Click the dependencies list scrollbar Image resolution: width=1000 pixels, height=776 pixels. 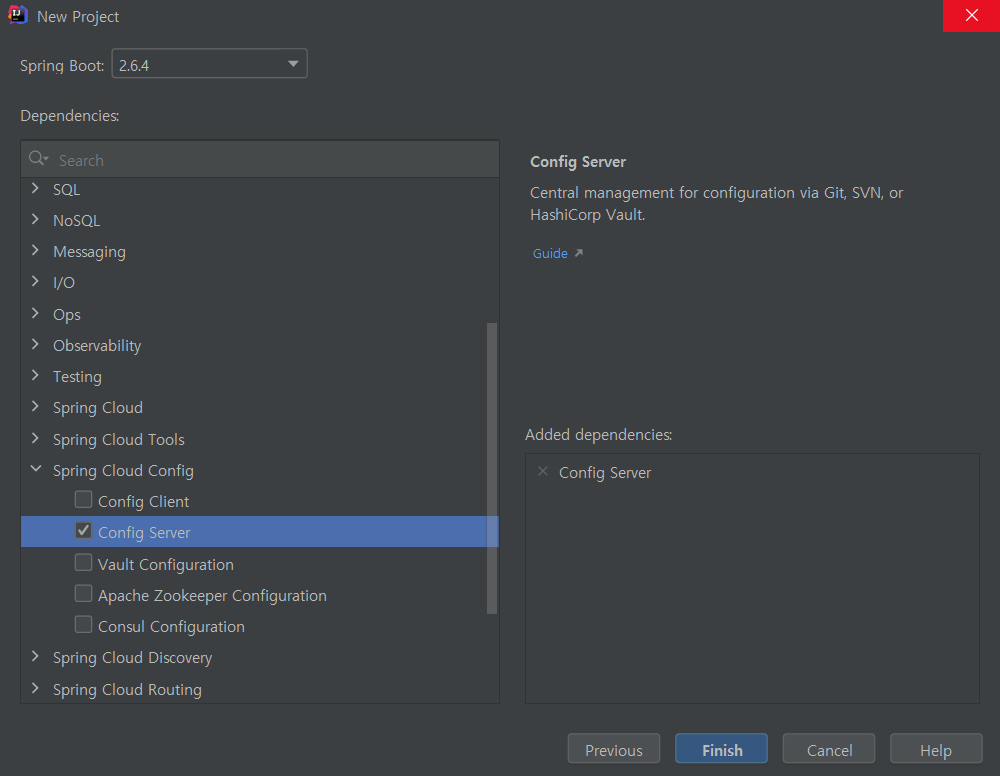(x=492, y=468)
